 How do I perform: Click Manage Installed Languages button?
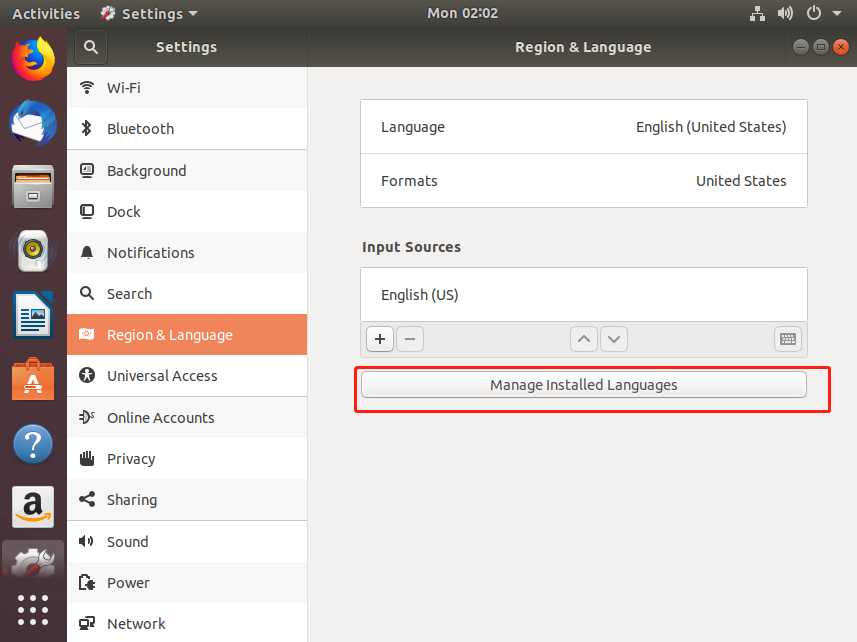pyautogui.click(x=584, y=385)
